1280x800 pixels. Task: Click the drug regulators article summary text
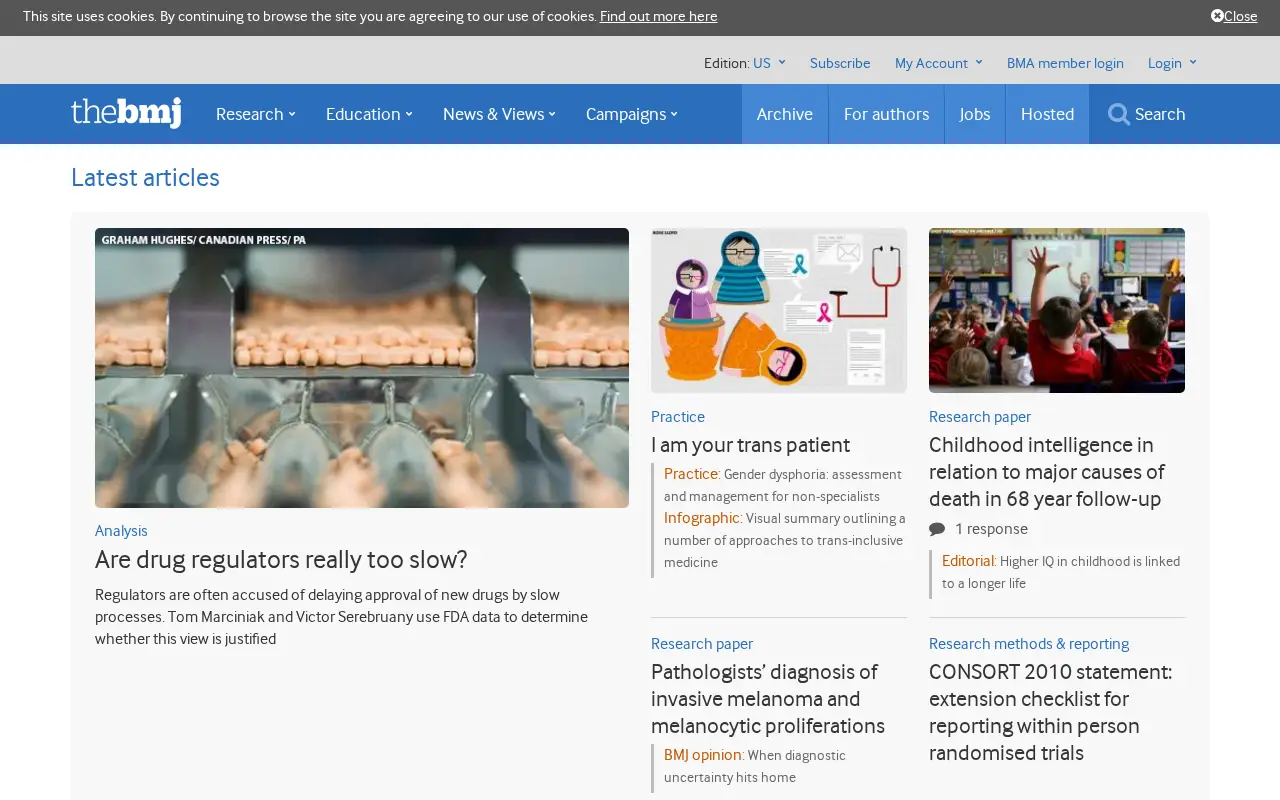click(341, 617)
